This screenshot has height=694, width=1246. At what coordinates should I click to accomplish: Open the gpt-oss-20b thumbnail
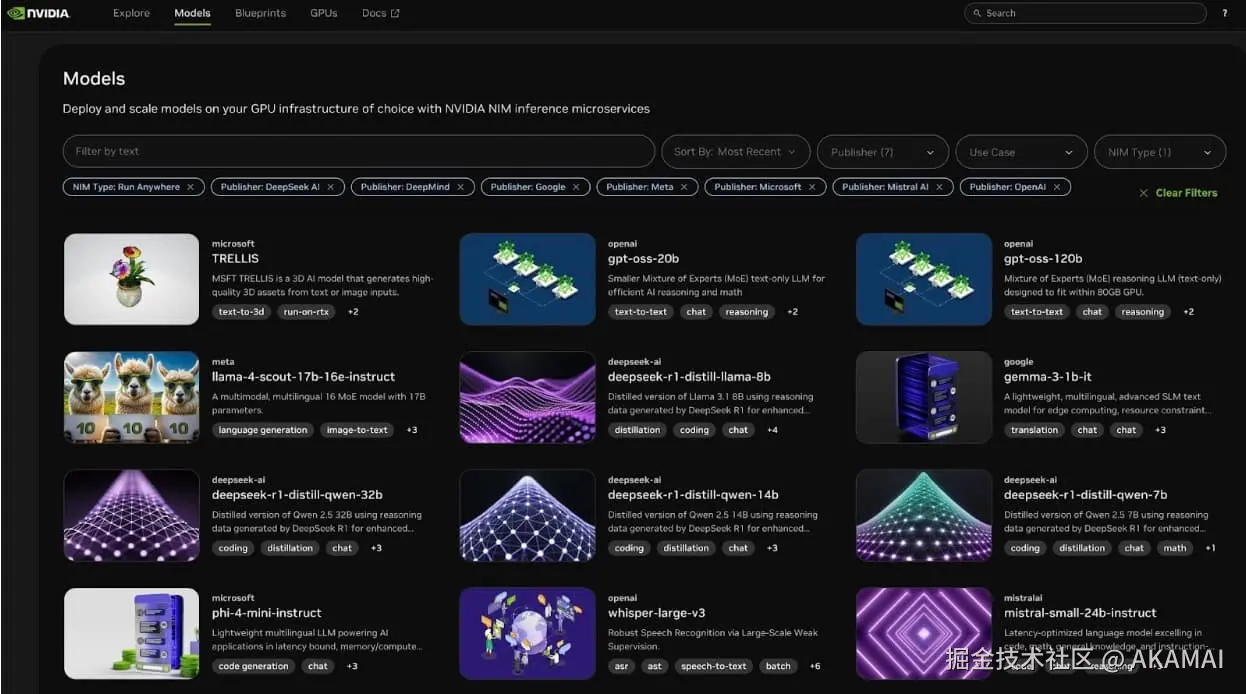coord(527,279)
